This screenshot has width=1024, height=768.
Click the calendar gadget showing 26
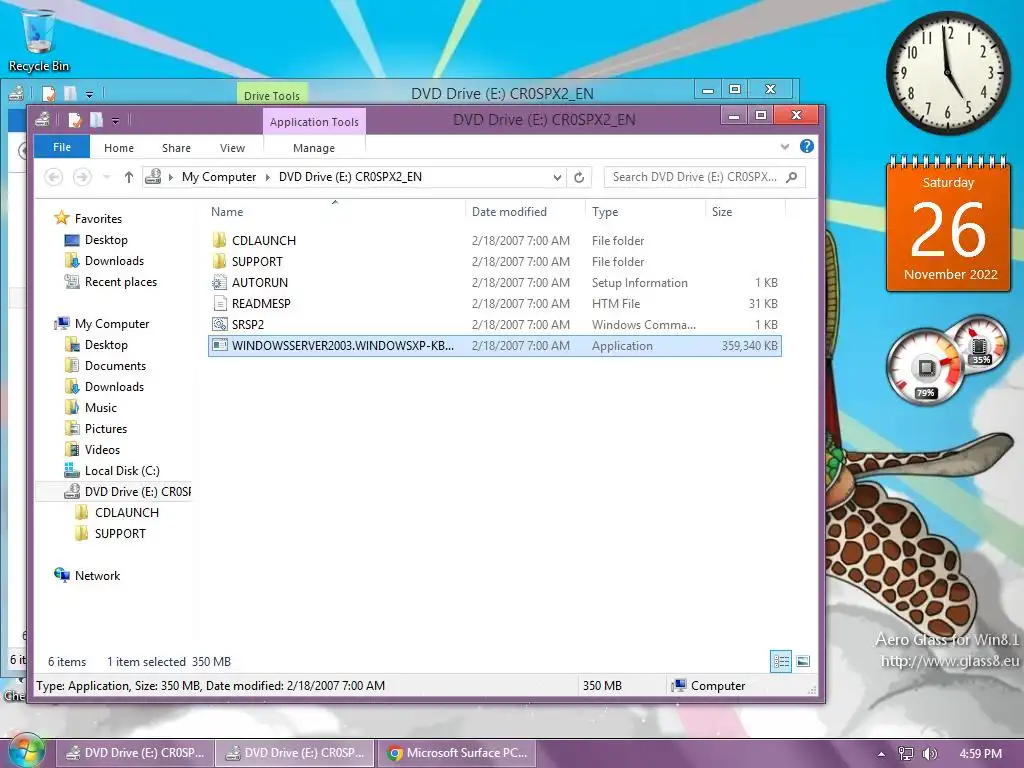[948, 224]
